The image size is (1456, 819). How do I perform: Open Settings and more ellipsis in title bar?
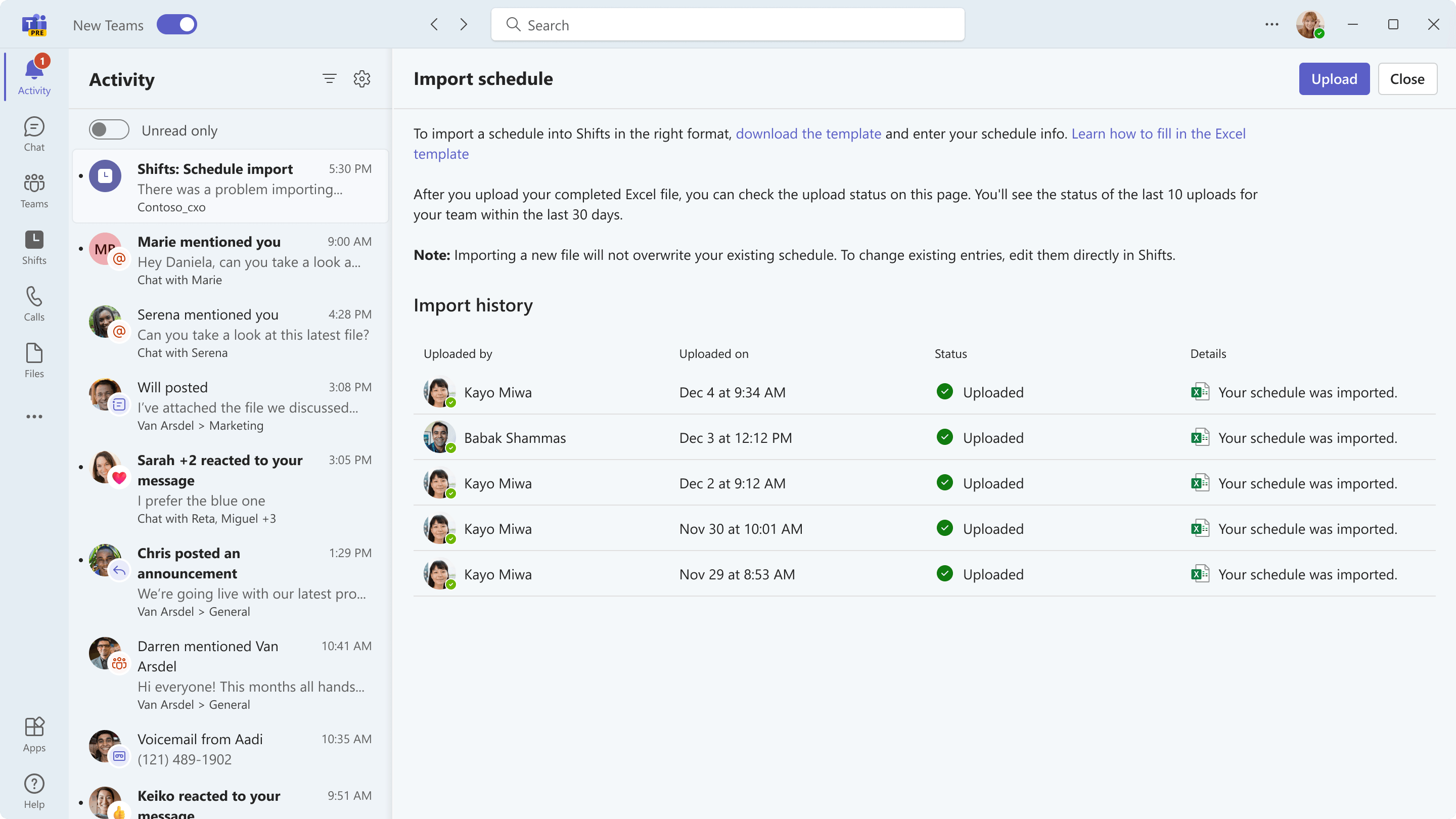(1272, 24)
